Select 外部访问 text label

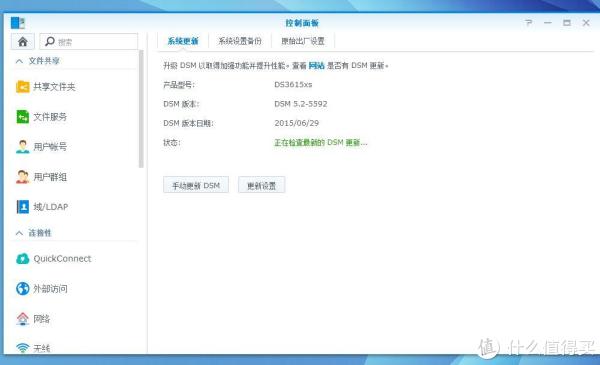pos(50,288)
